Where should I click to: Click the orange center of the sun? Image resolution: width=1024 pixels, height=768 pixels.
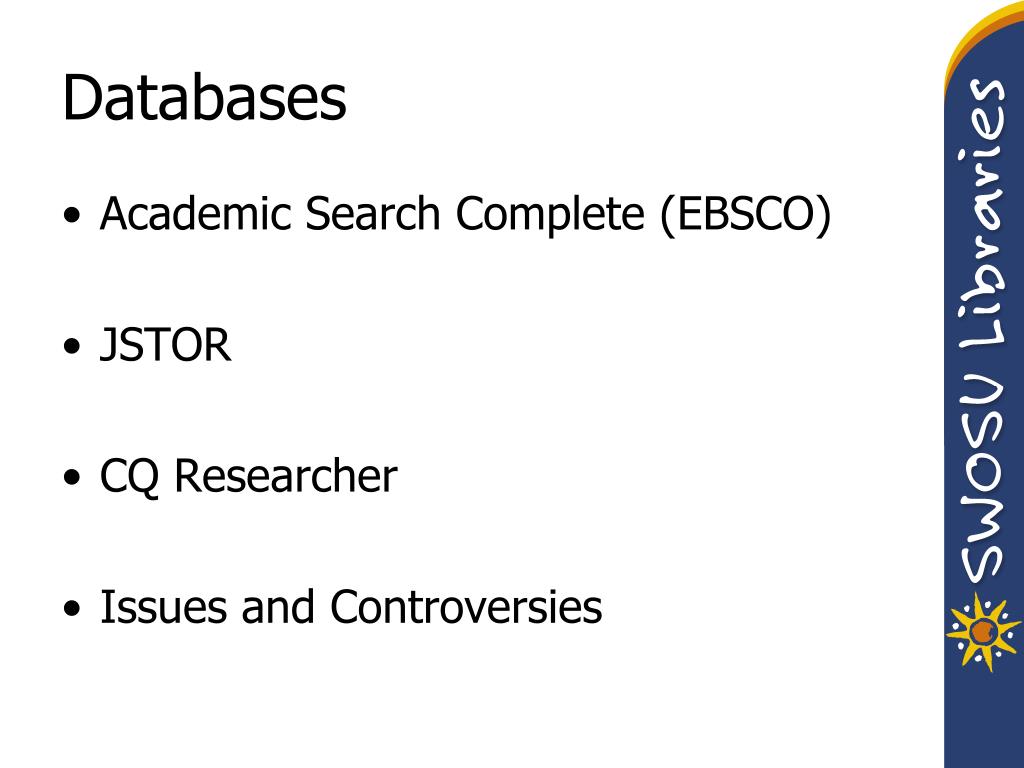click(982, 632)
